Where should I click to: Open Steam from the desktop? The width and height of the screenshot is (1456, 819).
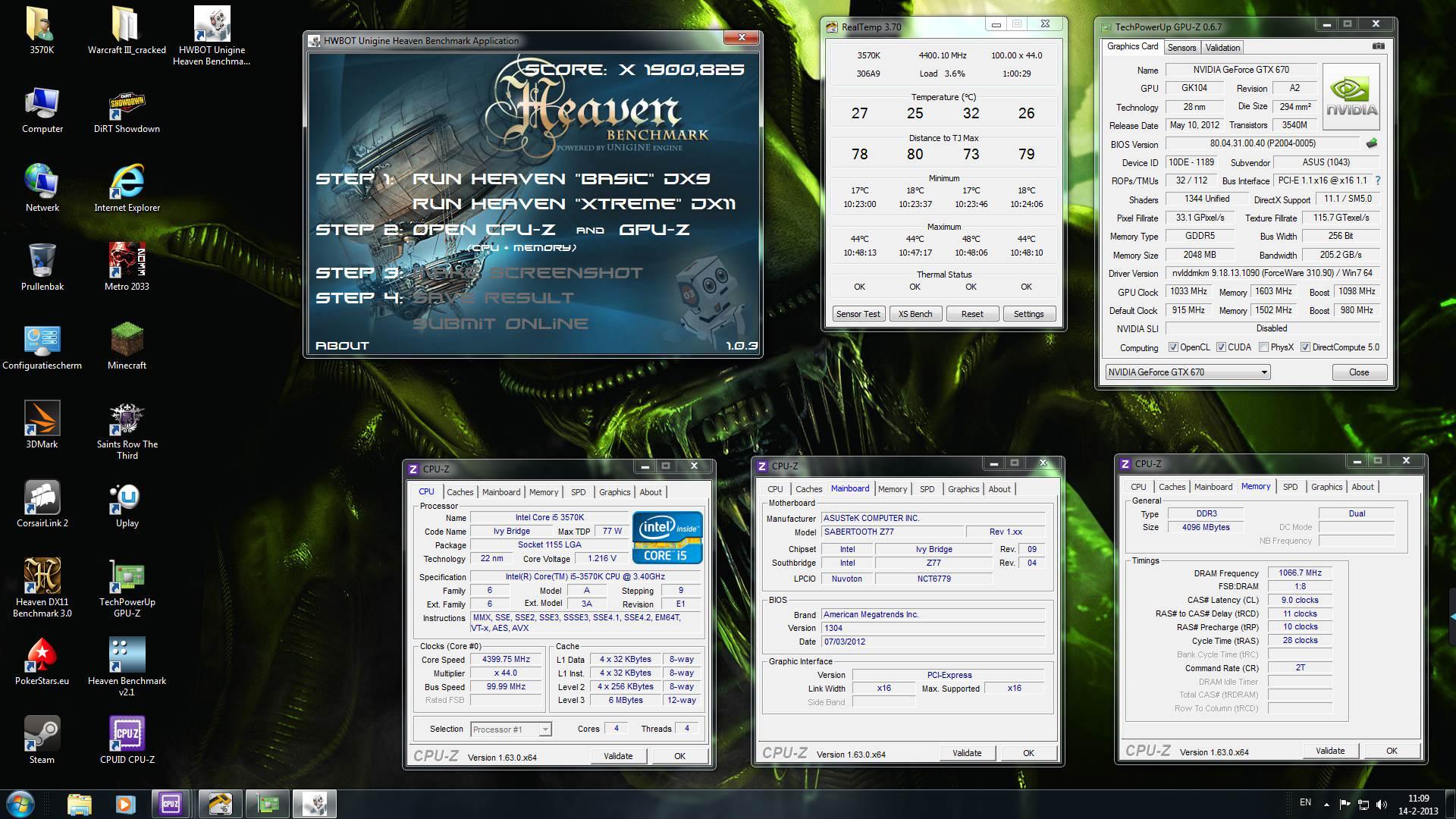pos(42,741)
